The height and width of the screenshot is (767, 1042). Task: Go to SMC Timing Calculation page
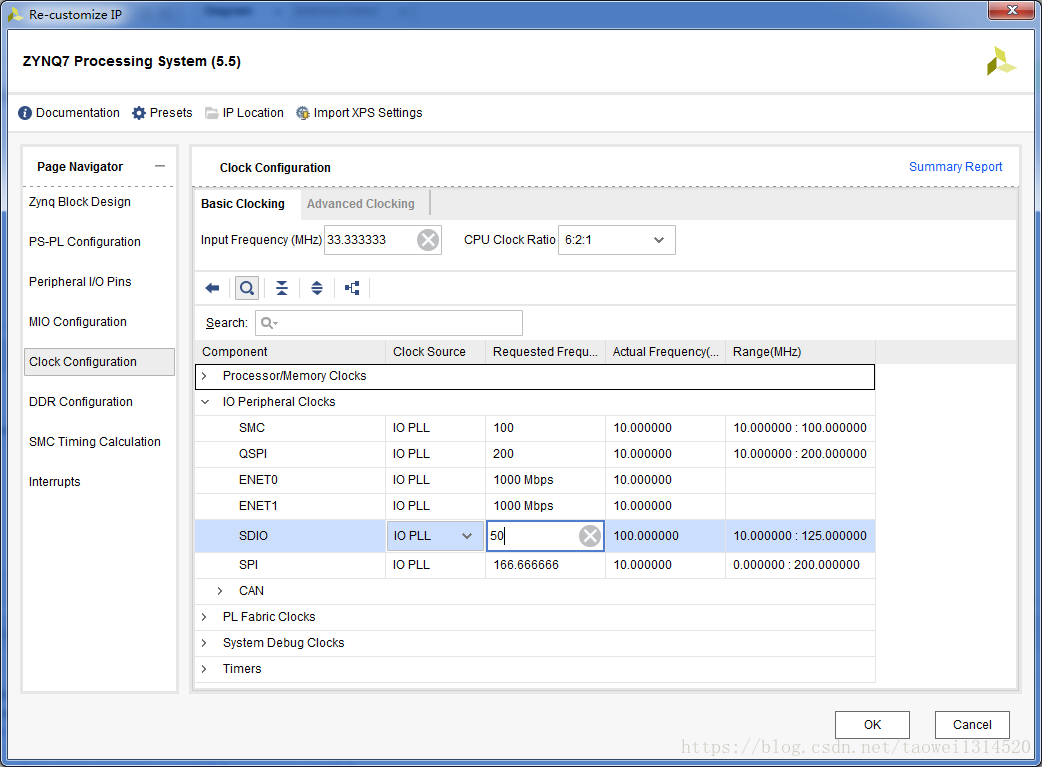(94, 441)
